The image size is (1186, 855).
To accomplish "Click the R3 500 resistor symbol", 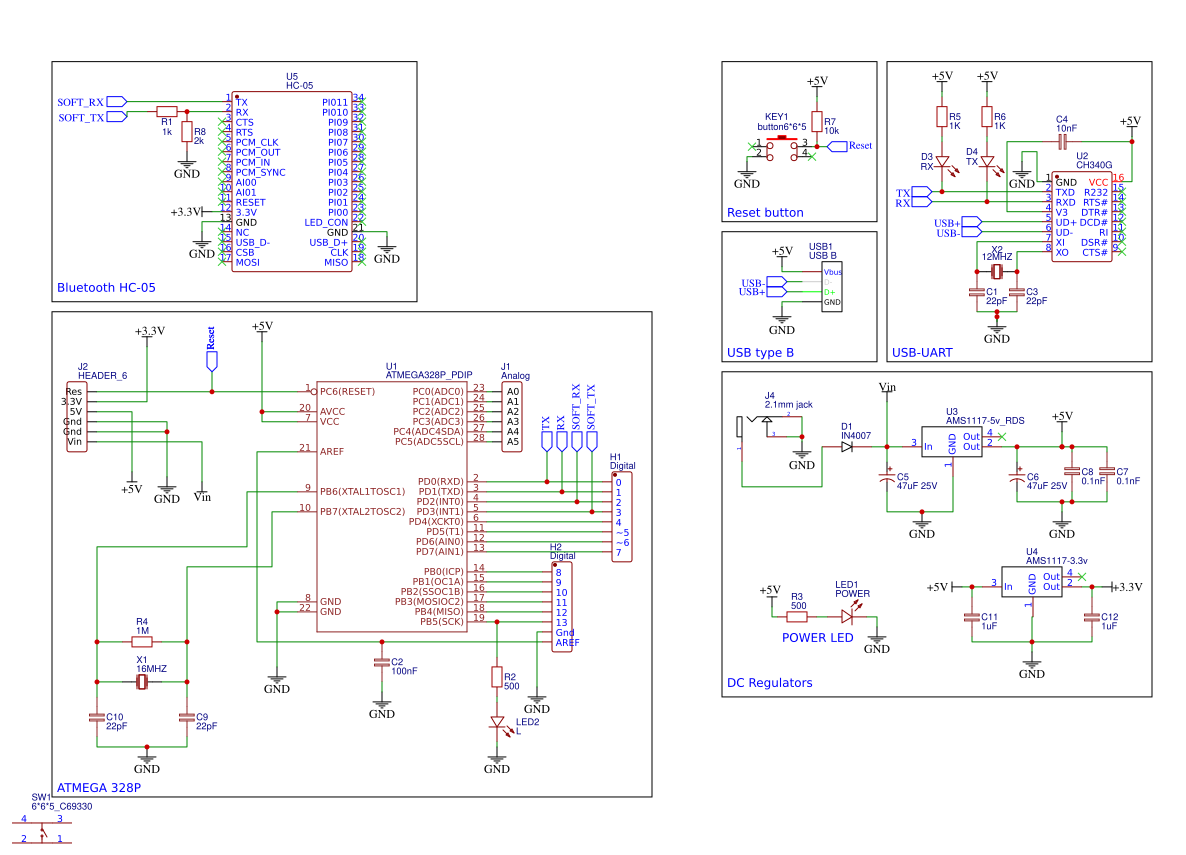I will pyautogui.click(x=797, y=617).
